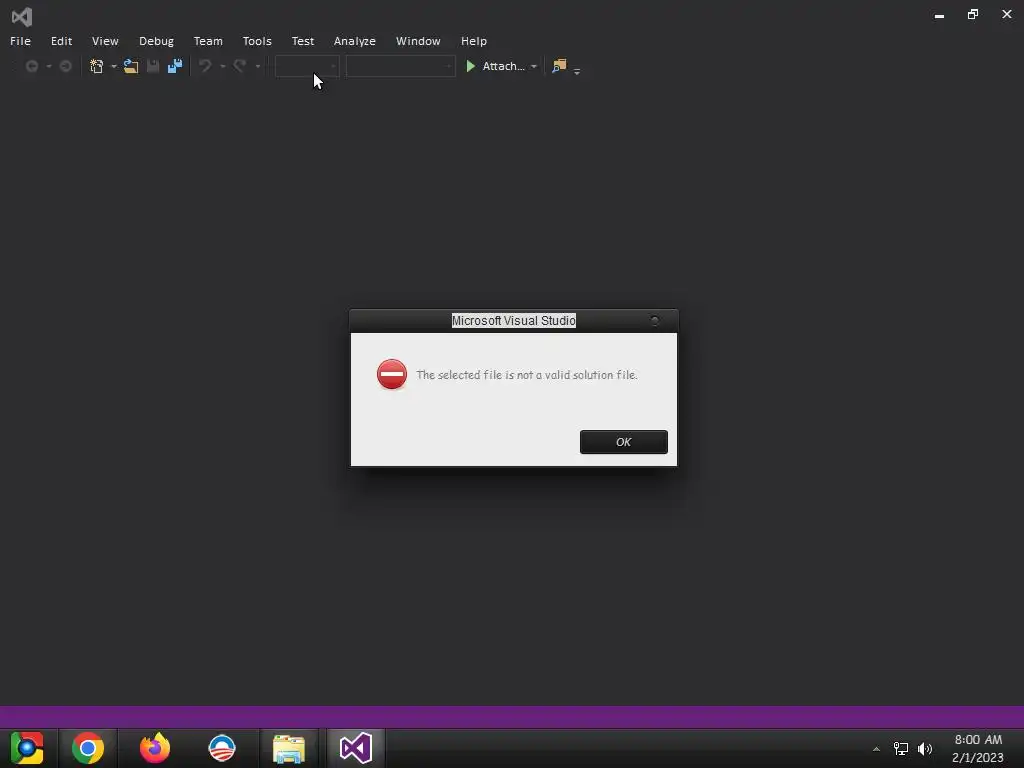
Task: Open the Solution Platforms combo box
Action: 400,66
